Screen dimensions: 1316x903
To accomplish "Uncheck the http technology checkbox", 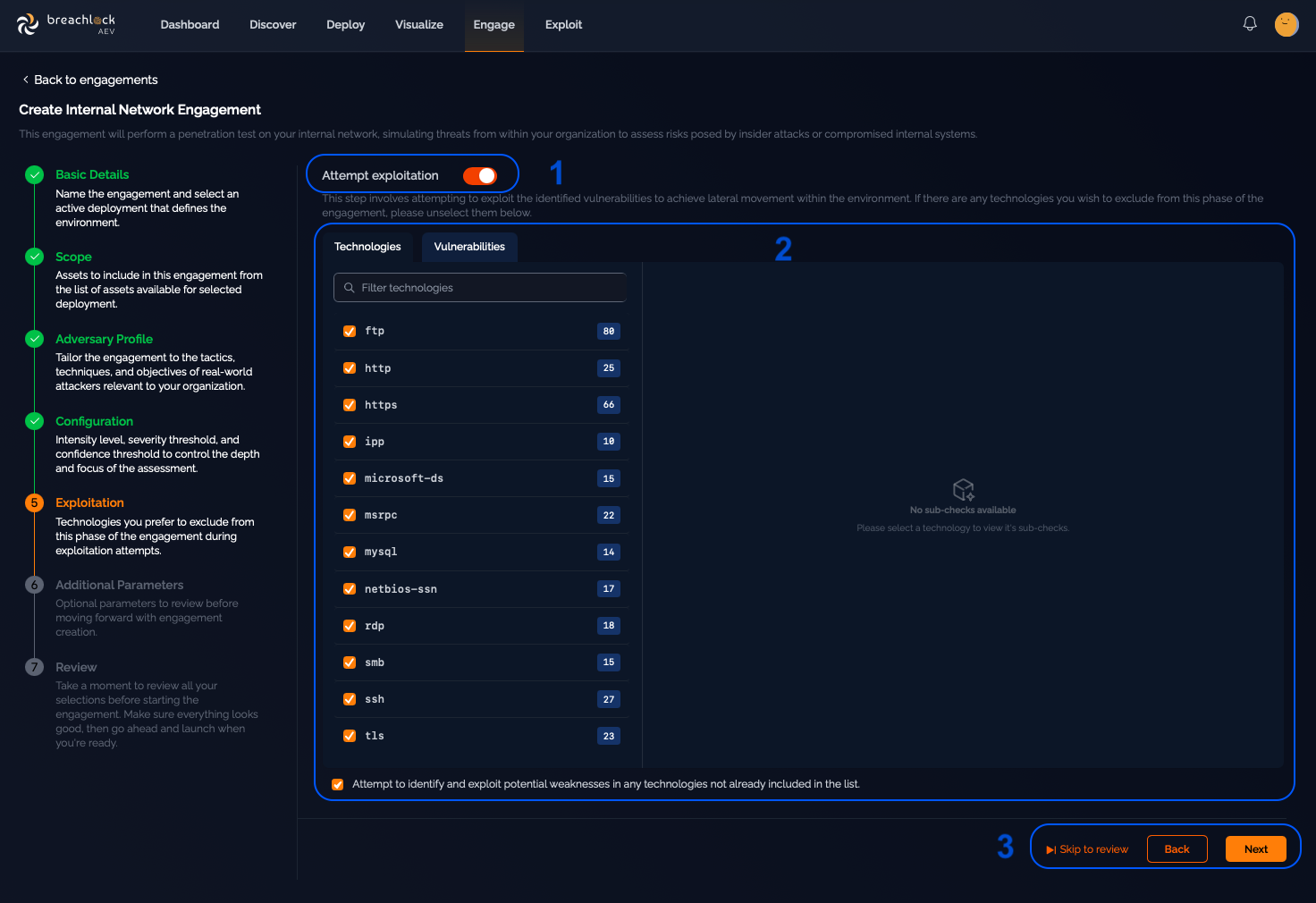I will [350, 367].
